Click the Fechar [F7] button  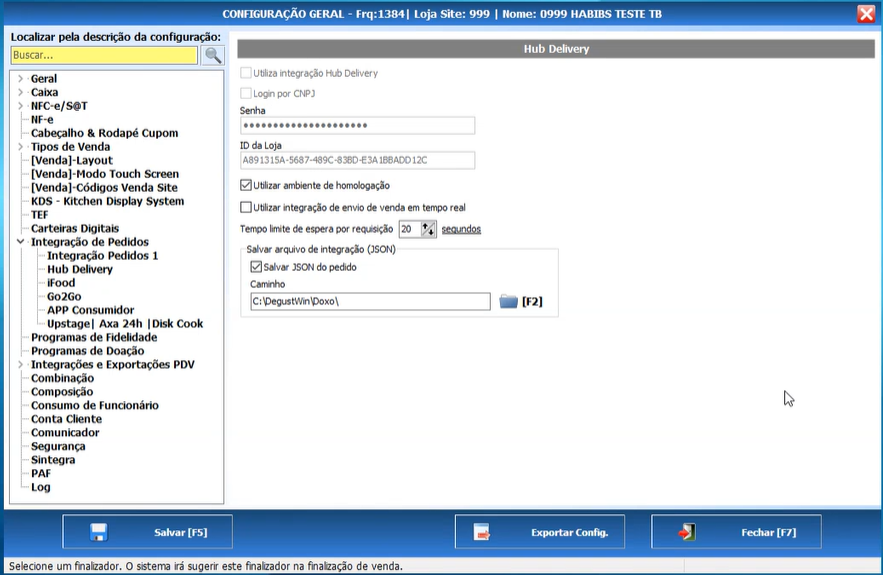[x=736, y=532]
